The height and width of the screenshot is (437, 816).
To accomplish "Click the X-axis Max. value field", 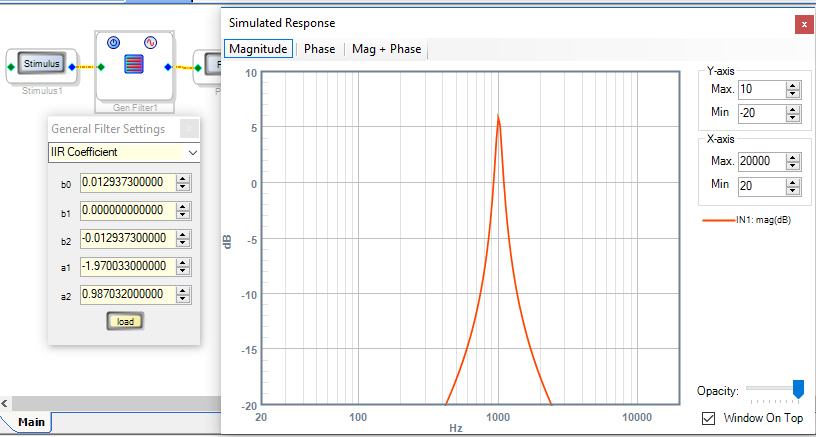I will 762,161.
